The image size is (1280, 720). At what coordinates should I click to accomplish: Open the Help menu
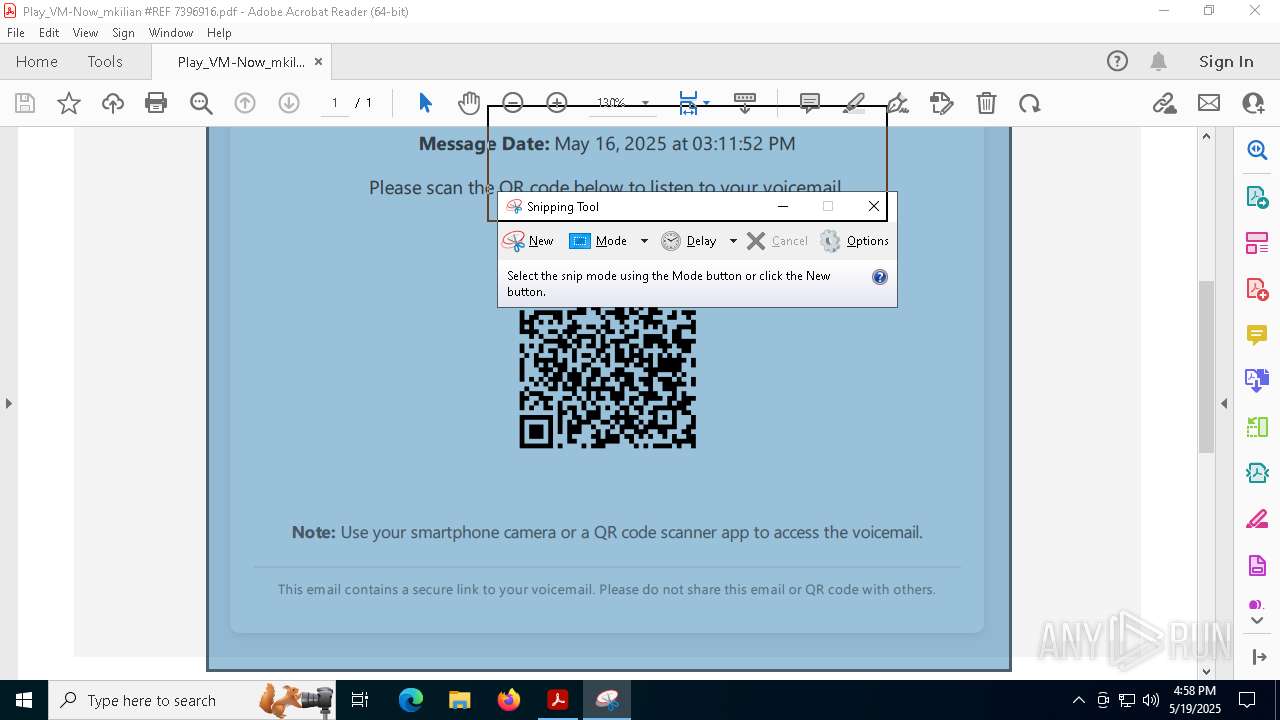point(219,33)
